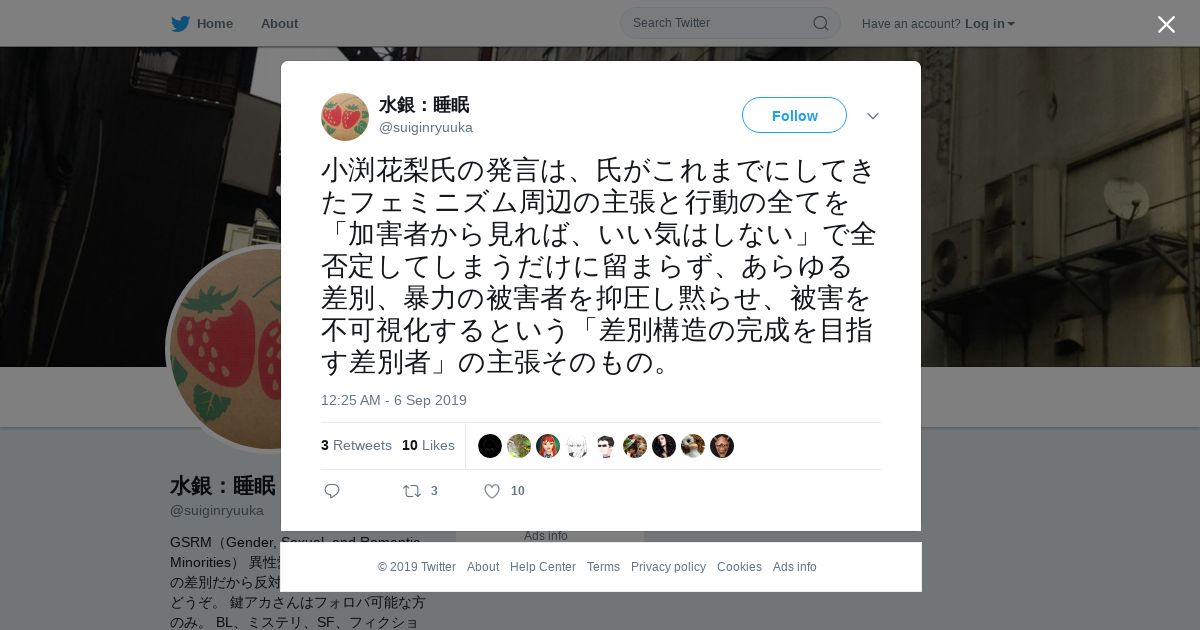
Task: Click the Twitter bird Home icon
Action: coord(180,24)
